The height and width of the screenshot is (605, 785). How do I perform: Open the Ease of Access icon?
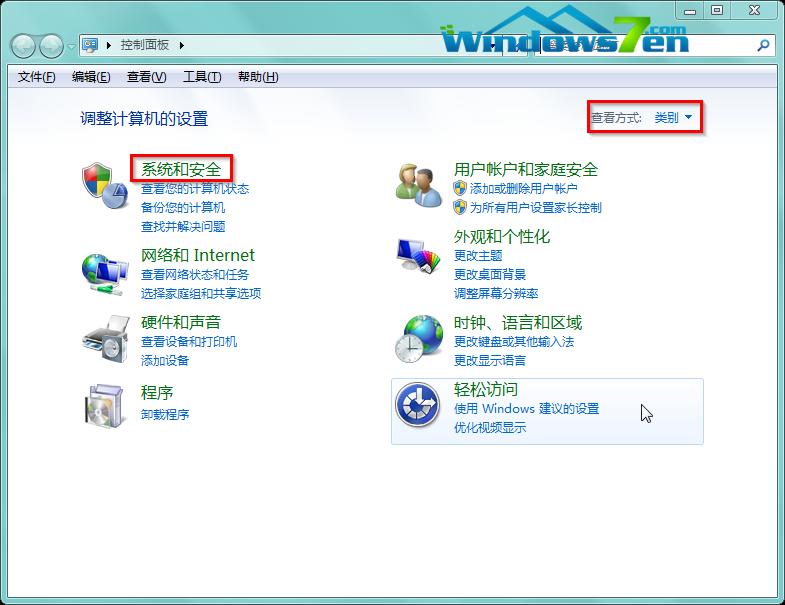click(x=418, y=405)
